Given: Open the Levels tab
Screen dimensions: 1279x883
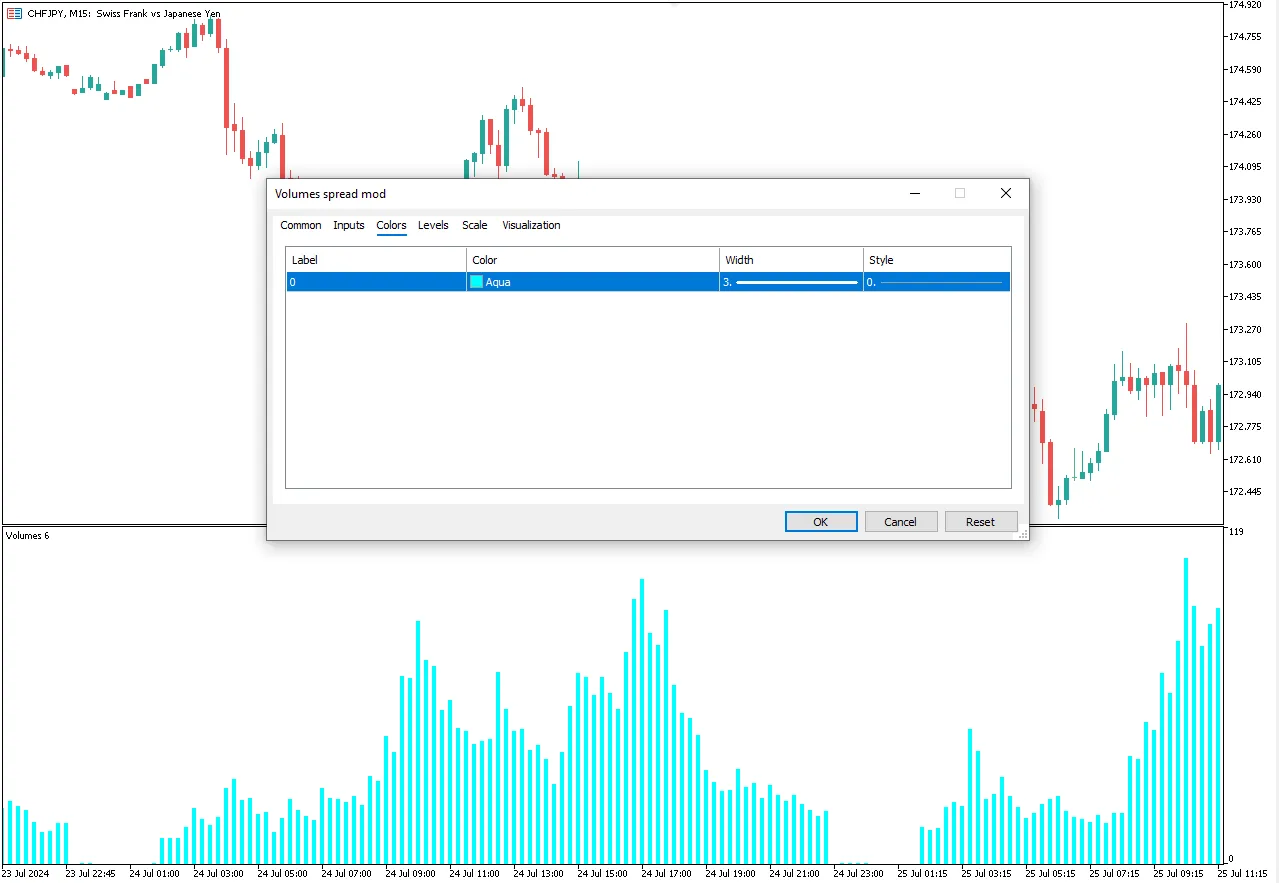Looking at the screenshot, I should pyautogui.click(x=433, y=225).
